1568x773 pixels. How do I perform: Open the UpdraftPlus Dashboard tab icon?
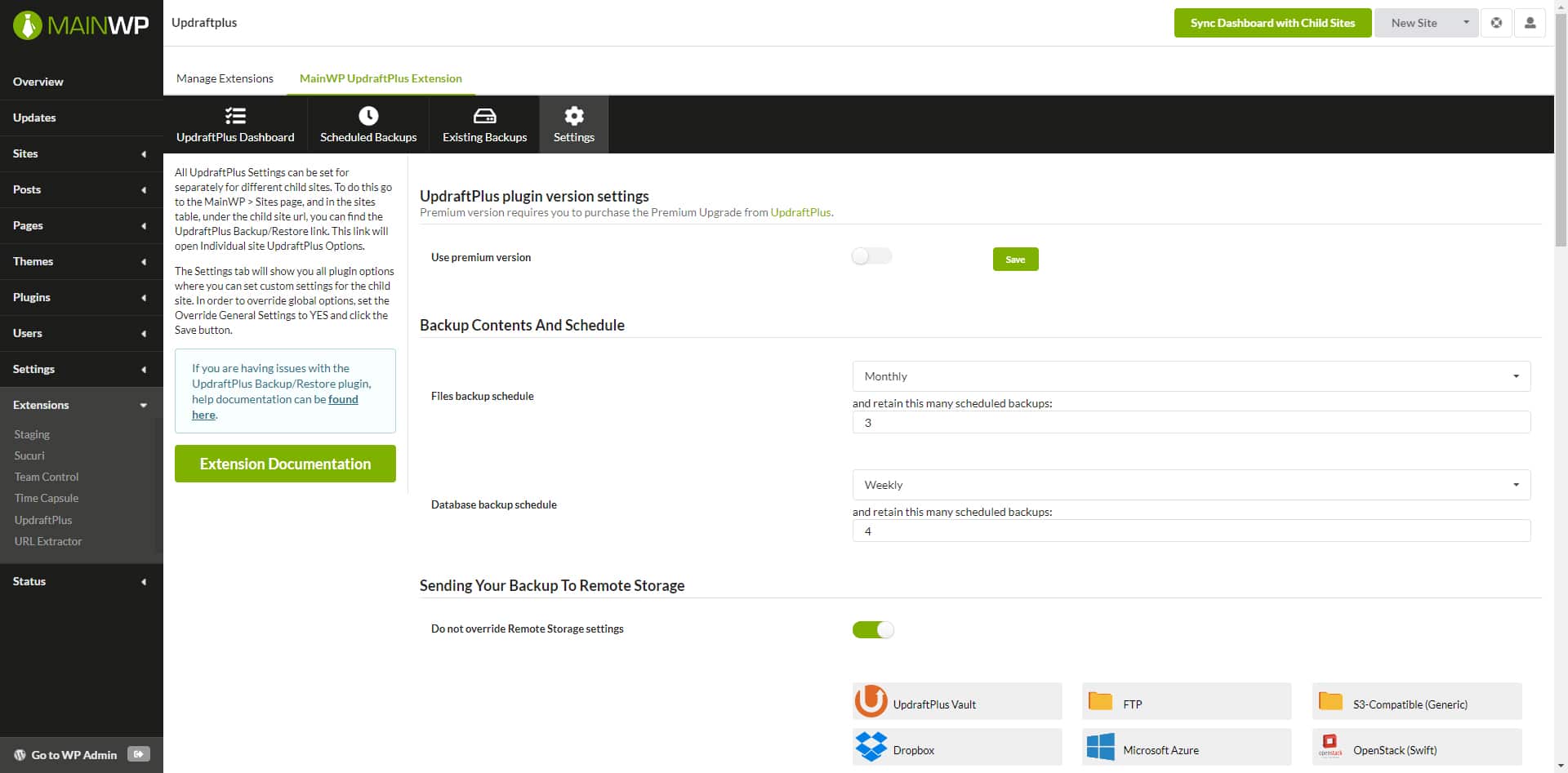[235, 116]
